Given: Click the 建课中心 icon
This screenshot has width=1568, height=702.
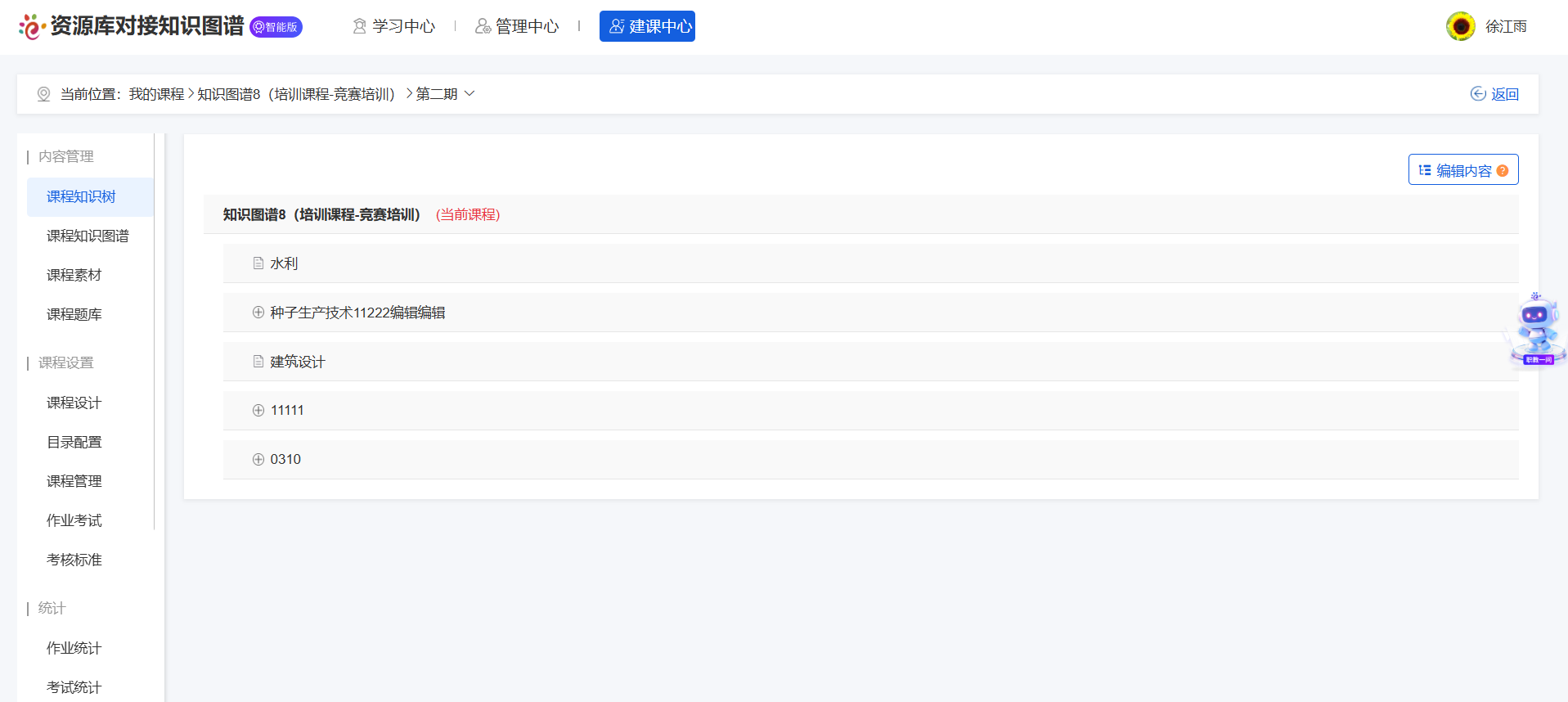Looking at the screenshot, I should 617,26.
